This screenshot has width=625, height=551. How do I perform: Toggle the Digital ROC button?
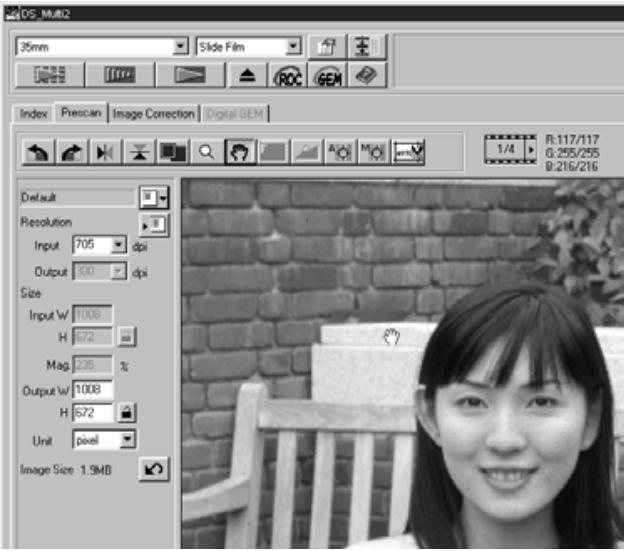(289, 76)
